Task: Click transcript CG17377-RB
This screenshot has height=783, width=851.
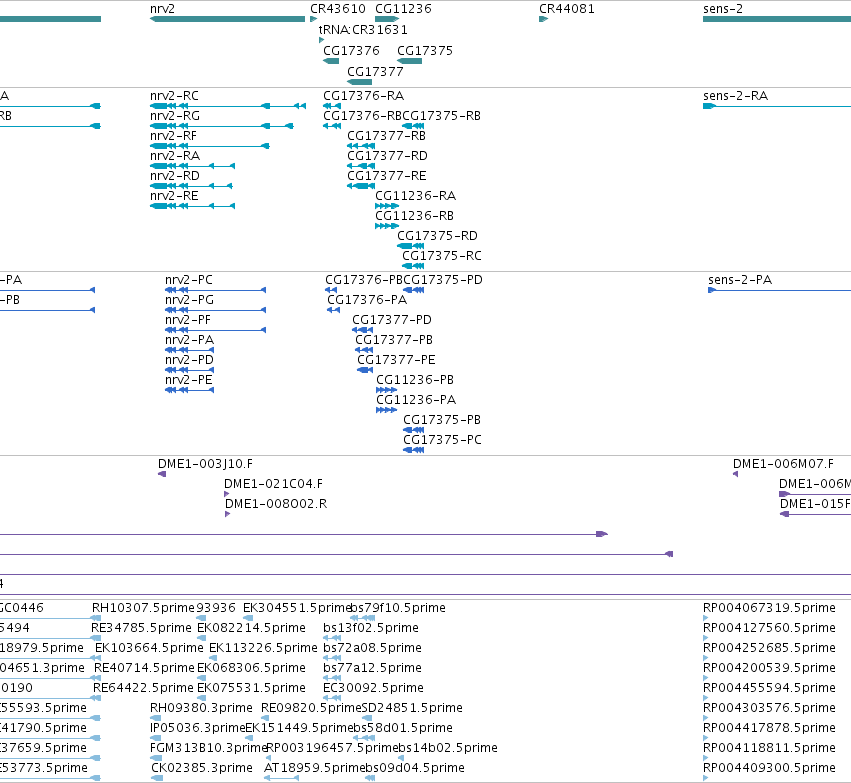Action: 386,136
